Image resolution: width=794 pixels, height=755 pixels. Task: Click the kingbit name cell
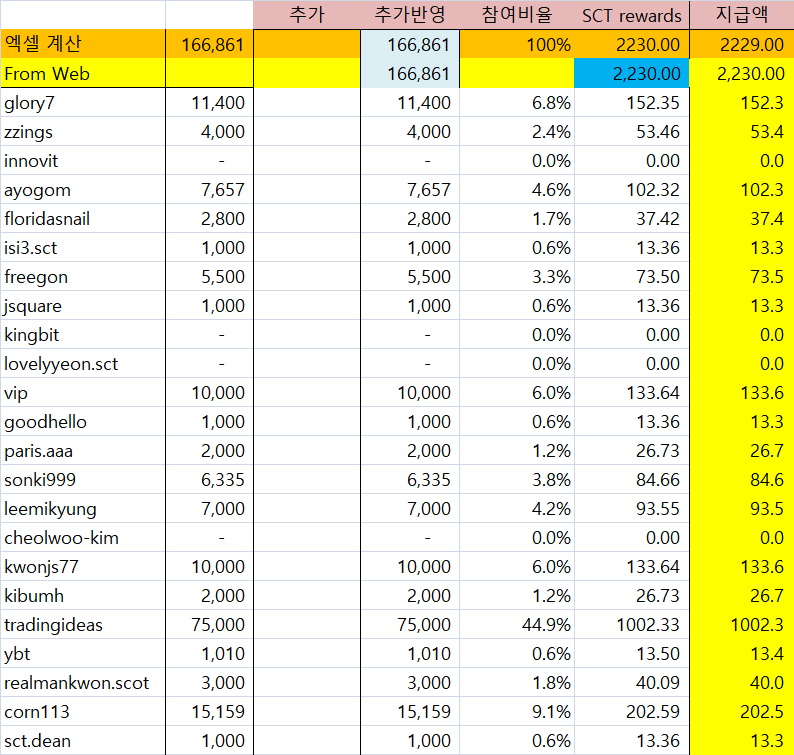pos(83,335)
